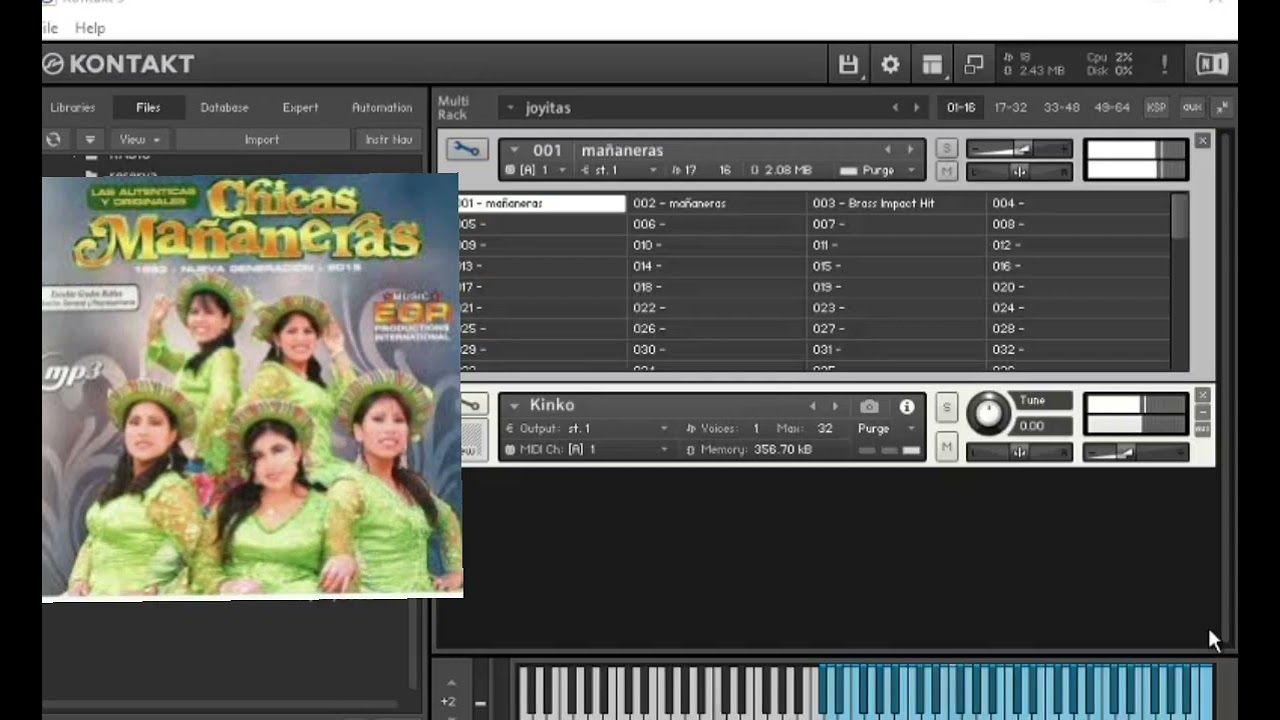1280x720 pixels.
Task: Go to previous multi with joyitas left arrow
Action: pos(895,107)
